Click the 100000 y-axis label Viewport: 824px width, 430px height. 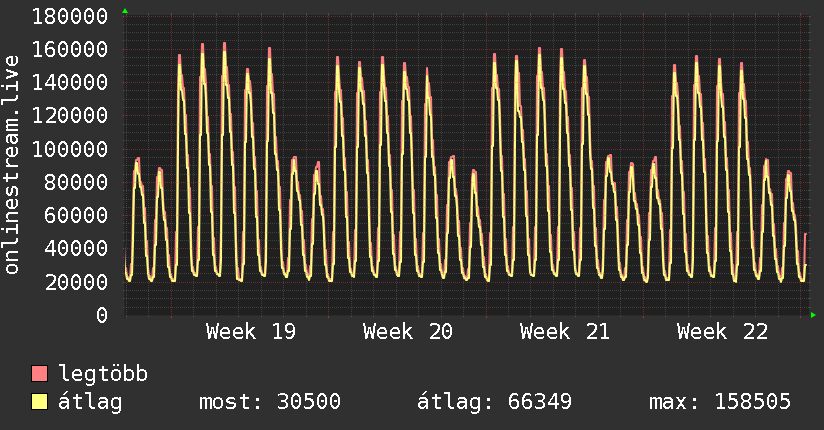click(x=70, y=149)
